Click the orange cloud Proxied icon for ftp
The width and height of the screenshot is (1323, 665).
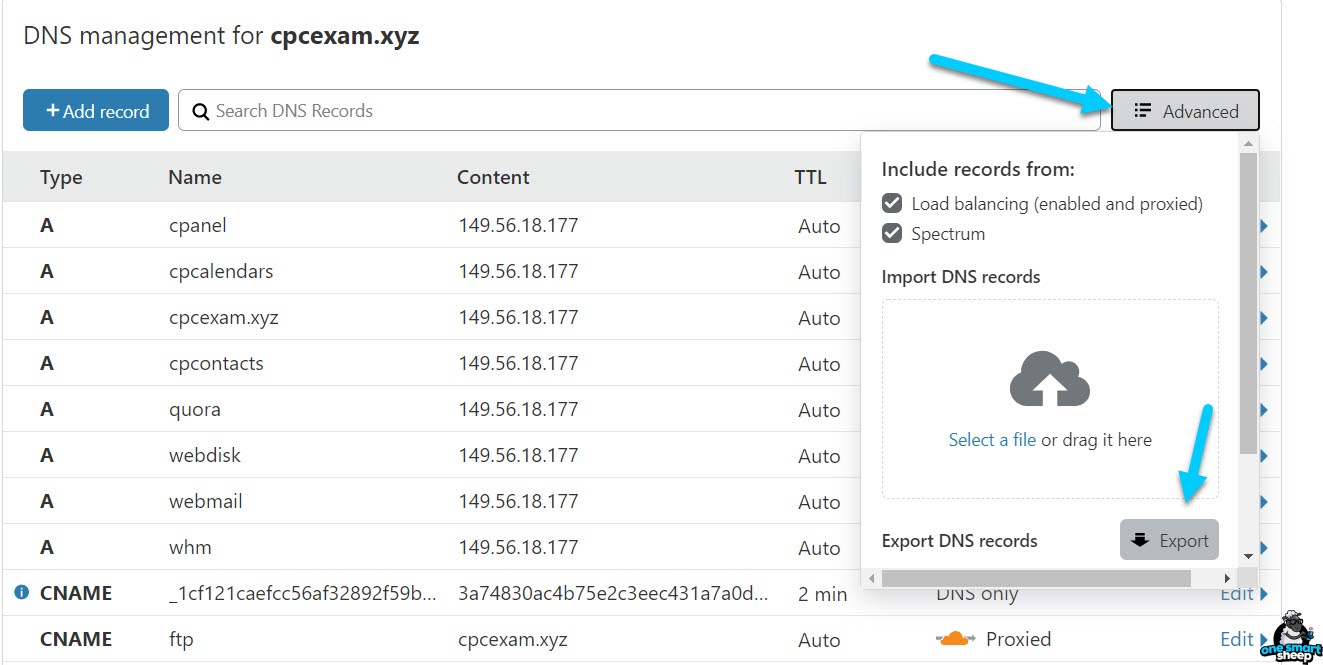pyautogui.click(x=954, y=639)
